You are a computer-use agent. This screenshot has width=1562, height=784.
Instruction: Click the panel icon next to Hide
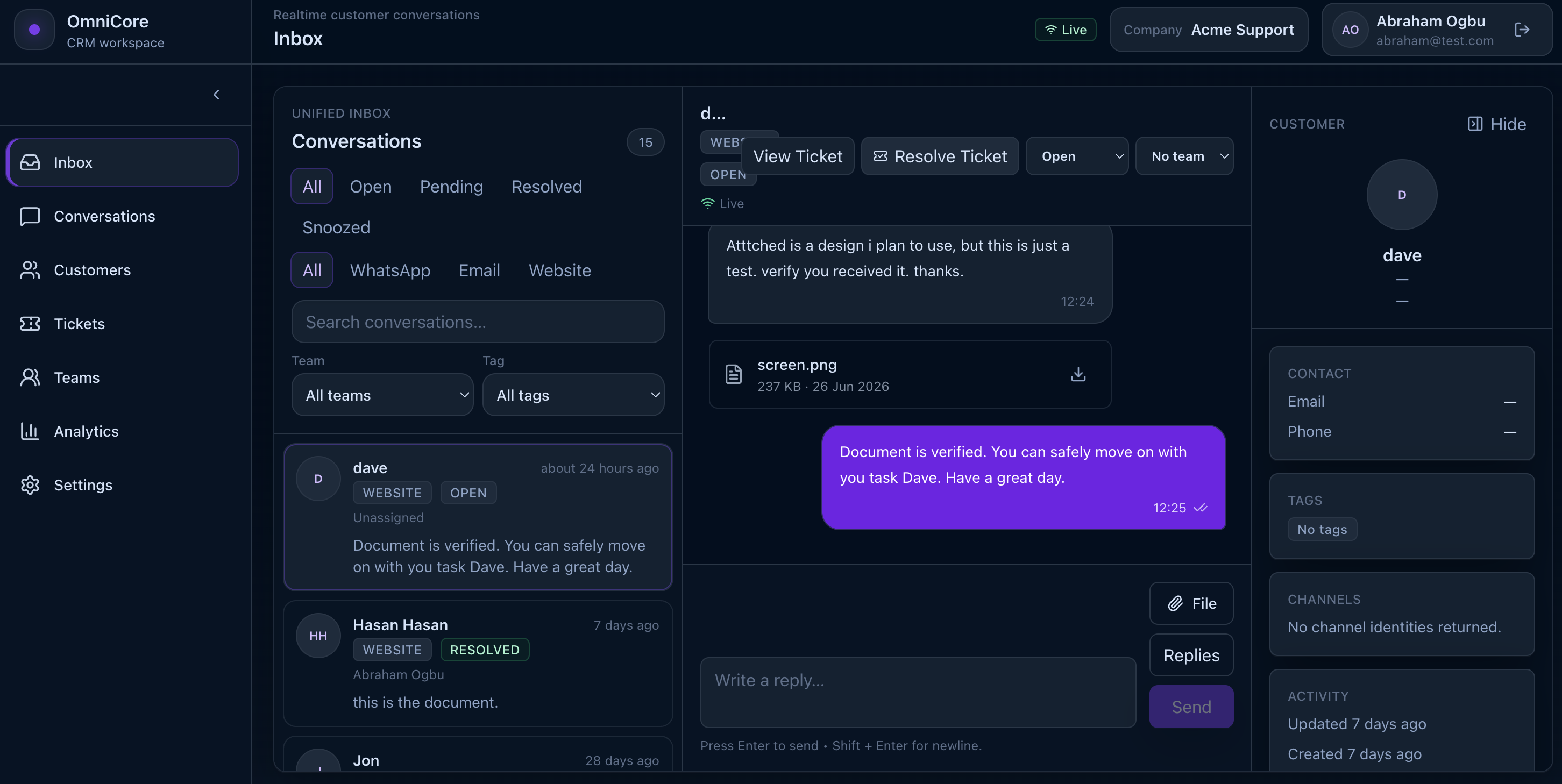[1475, 124]
